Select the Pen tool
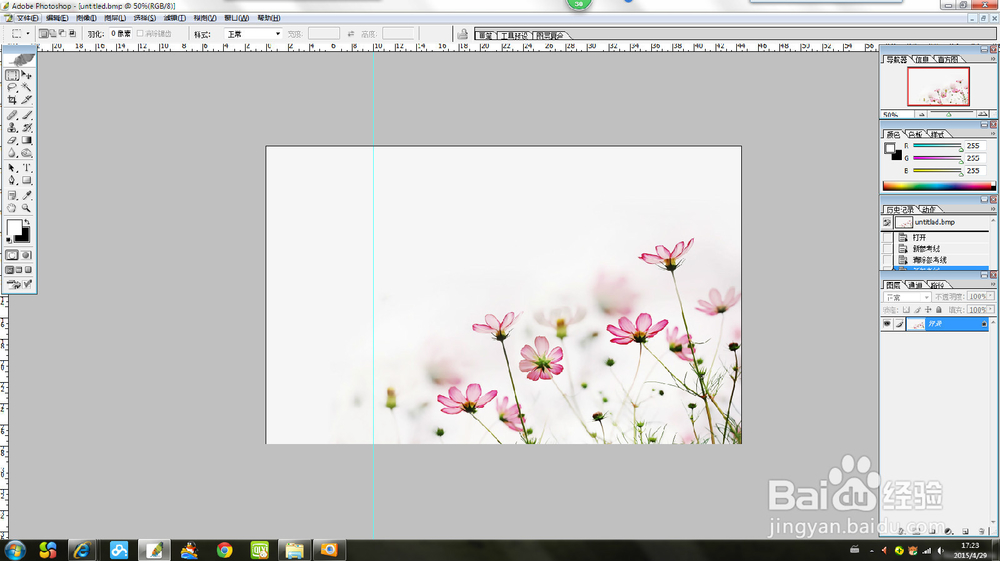The width and height of the screenshot is (1000, 561). coord(12,180)
